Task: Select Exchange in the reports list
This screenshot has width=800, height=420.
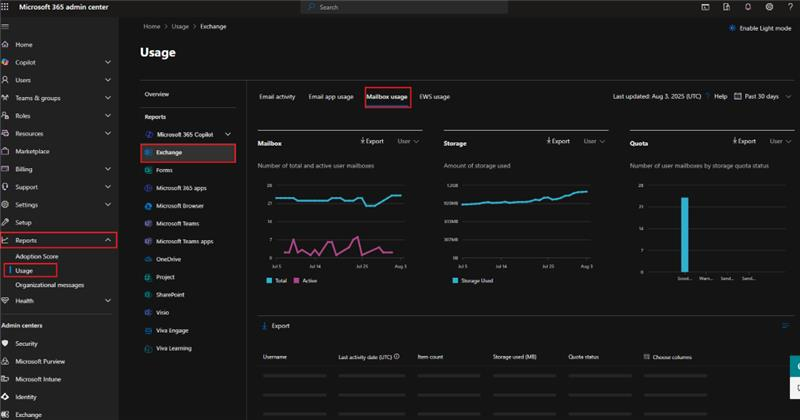Action: 188,153
